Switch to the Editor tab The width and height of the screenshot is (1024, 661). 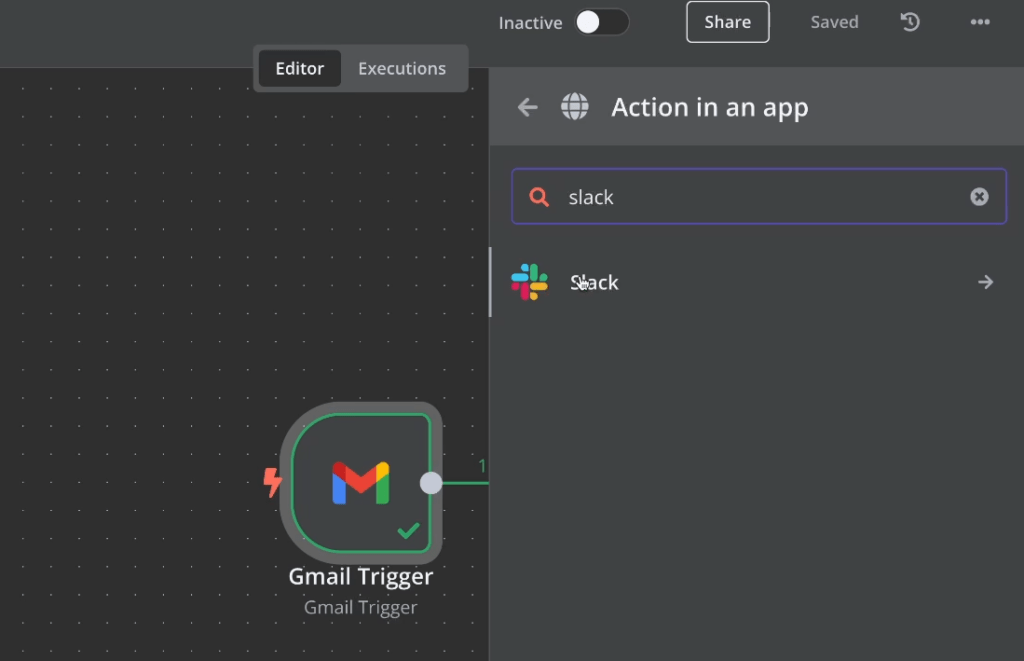300,69
